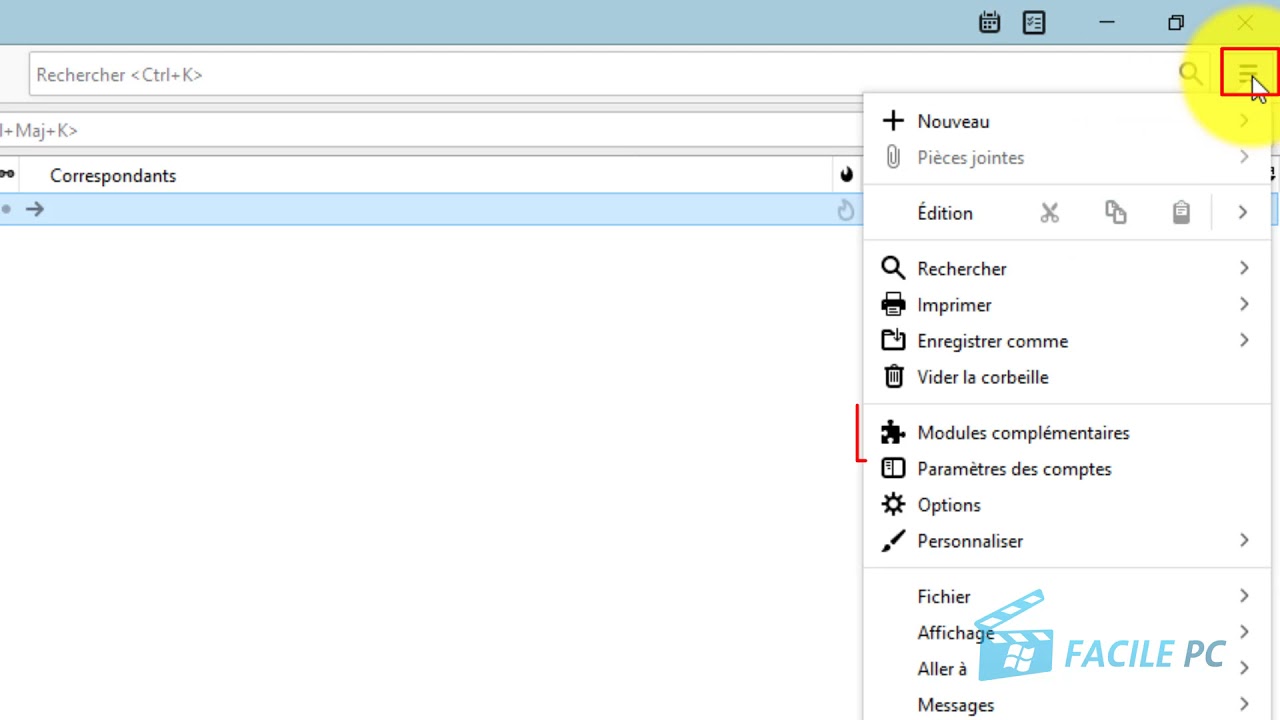Open the Calendar tab icon
The width and height of the screenshot is (1280, 720).
[x=989, y=22]
